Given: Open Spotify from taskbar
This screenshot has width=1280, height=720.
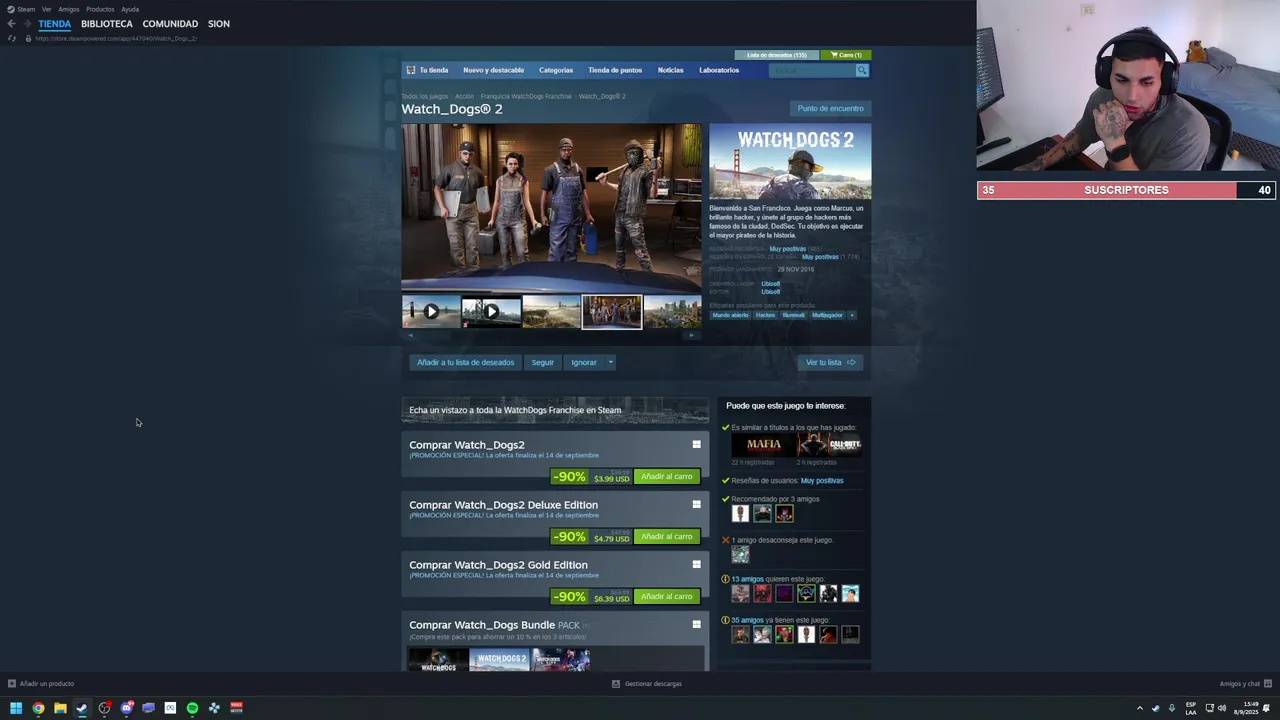Looking at the screenshot, I should pos(192,708).
